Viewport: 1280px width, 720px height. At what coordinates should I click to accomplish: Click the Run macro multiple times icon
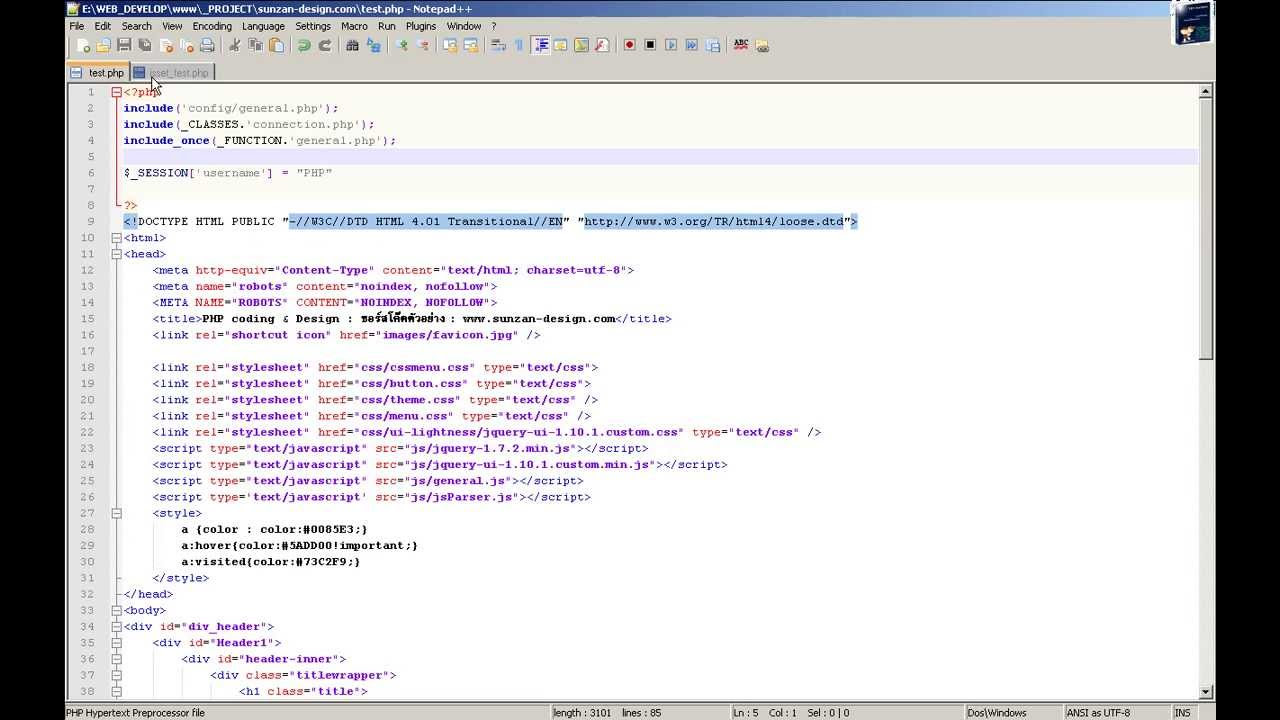pyautogui.click(x=691, y=45)
